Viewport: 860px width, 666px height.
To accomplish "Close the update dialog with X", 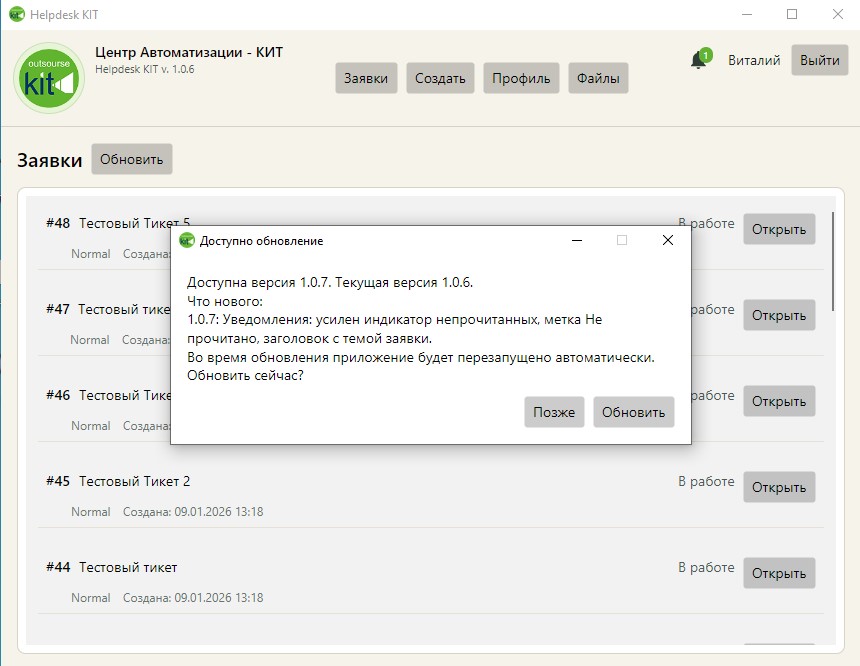I will 668,240.
